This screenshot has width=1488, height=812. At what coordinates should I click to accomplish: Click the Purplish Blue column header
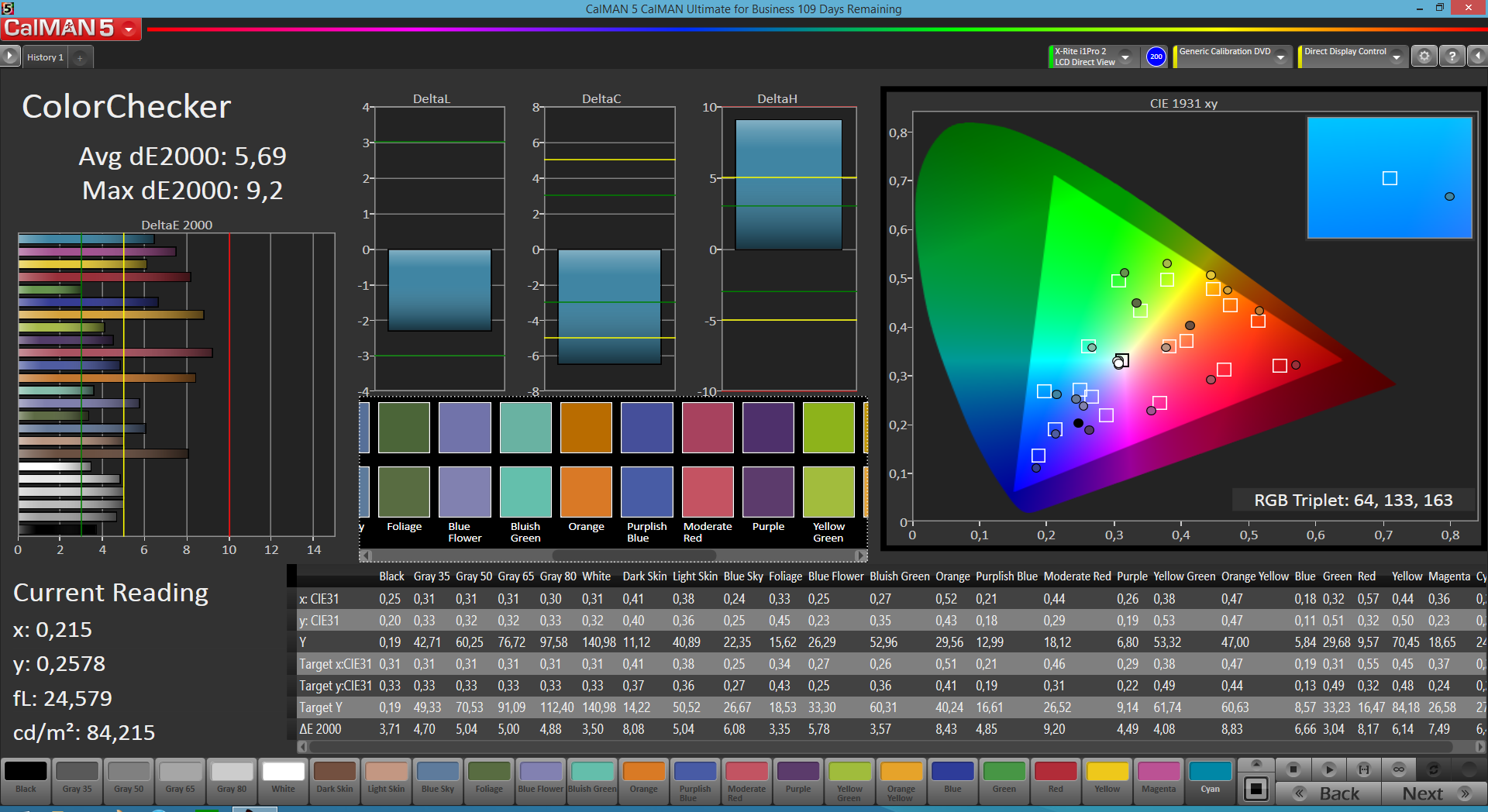tap(1006, 576)
